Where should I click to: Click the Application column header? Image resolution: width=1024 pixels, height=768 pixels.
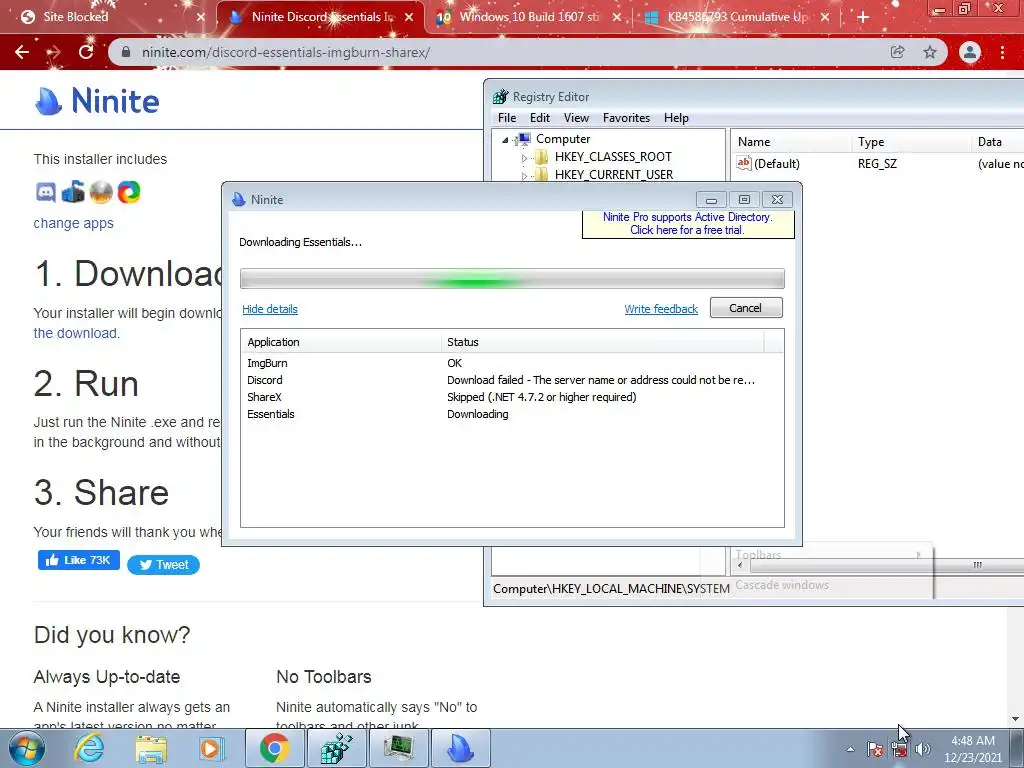pos(341,342)
